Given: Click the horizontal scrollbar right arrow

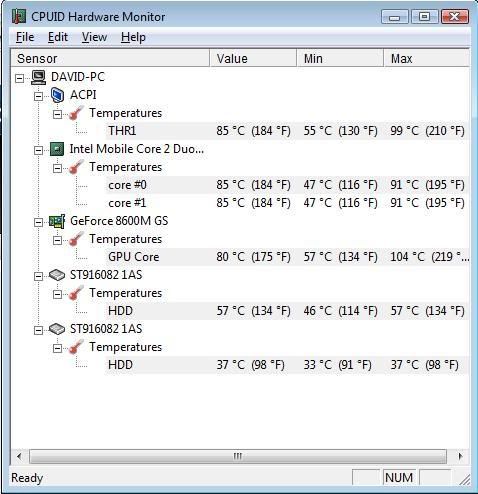Looking at the screenshot, I should 460,456.
